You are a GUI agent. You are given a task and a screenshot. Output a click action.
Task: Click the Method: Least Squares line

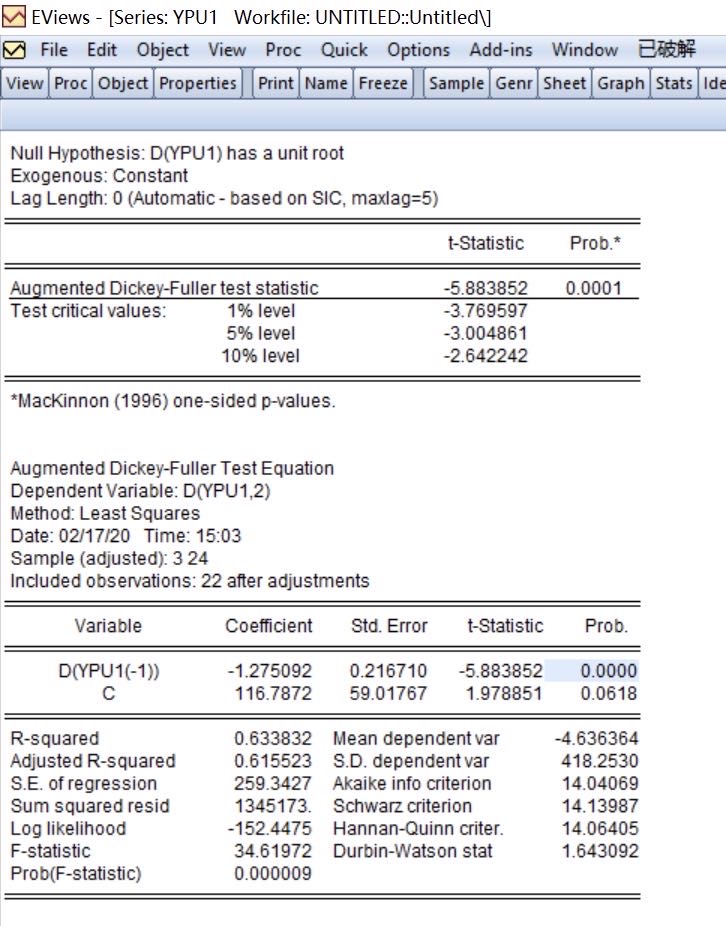coord(105,513)
